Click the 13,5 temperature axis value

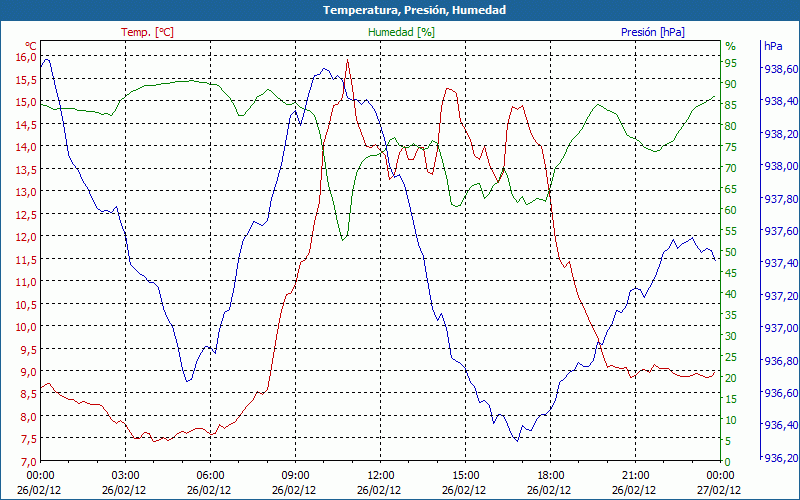pyautogui.click(x=27, y=169)
